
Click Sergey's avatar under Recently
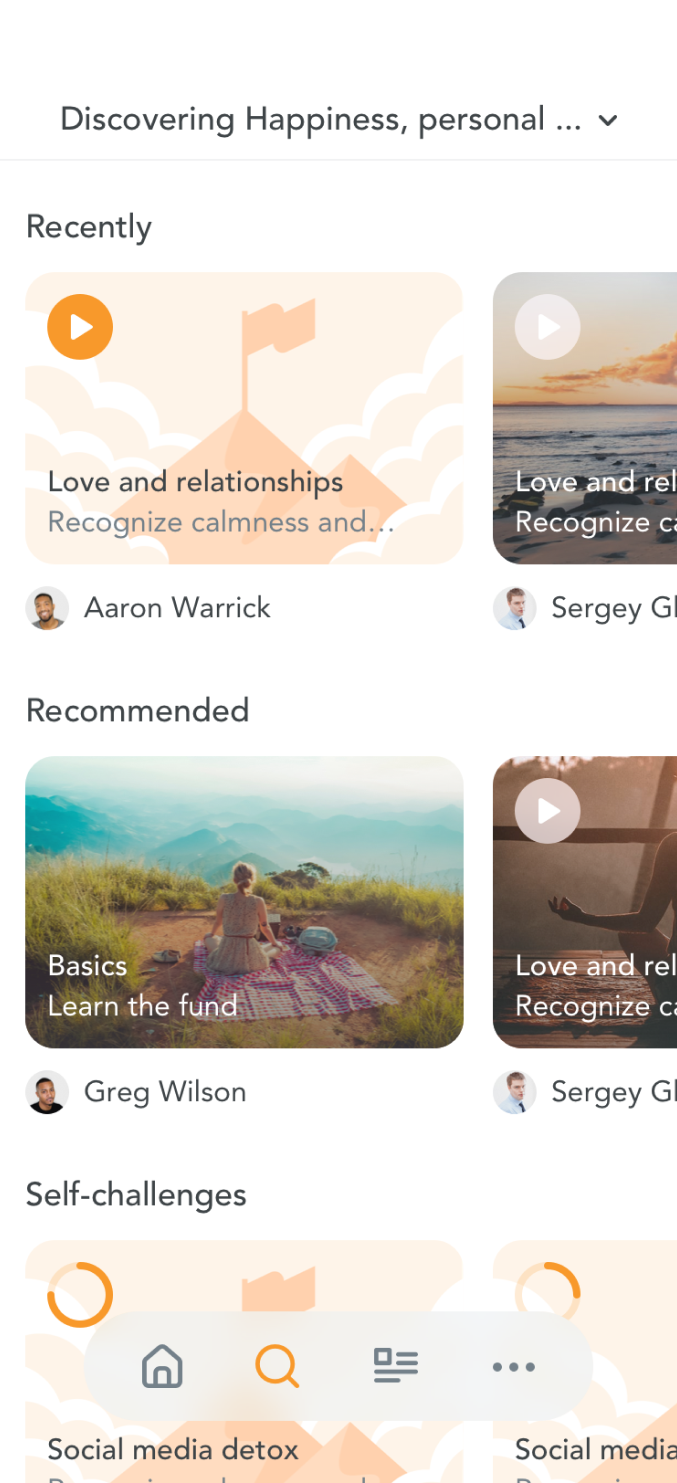pos(515,608)
